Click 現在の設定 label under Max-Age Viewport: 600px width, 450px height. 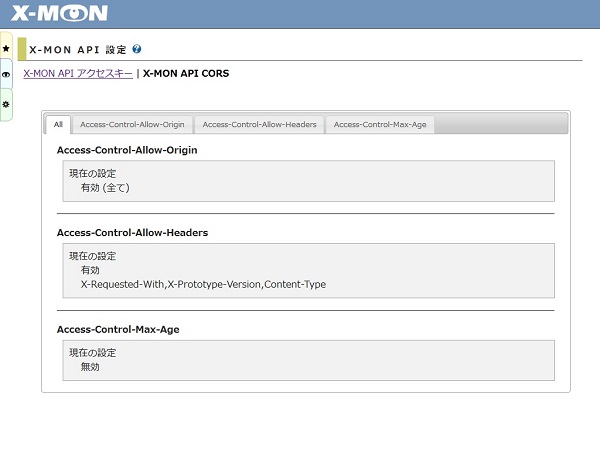pos(93,353)
